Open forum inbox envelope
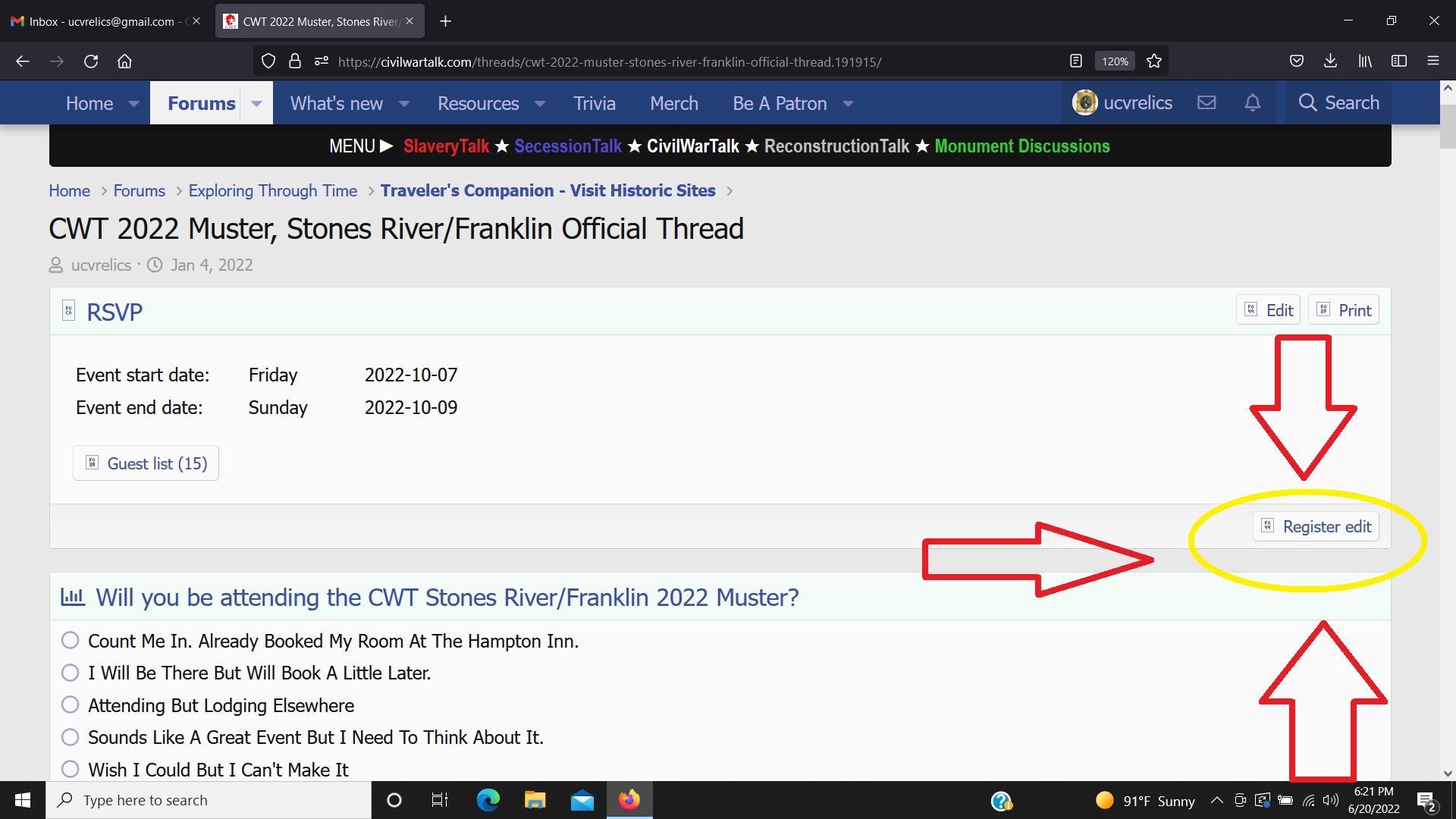1456x819 pixels. [x=1207, y=102]
